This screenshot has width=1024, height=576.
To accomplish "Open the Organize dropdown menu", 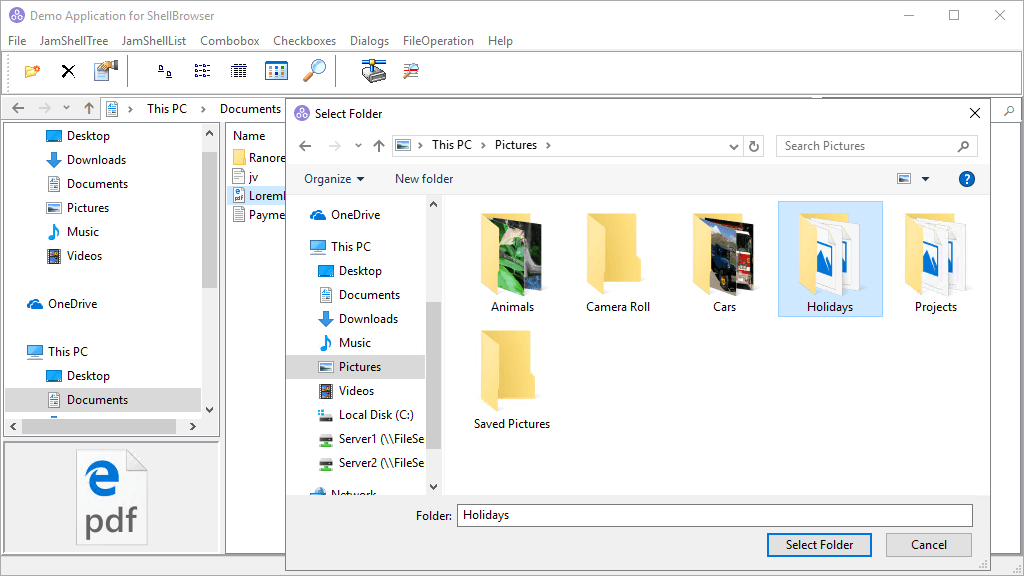I will [x=334, y=178].
